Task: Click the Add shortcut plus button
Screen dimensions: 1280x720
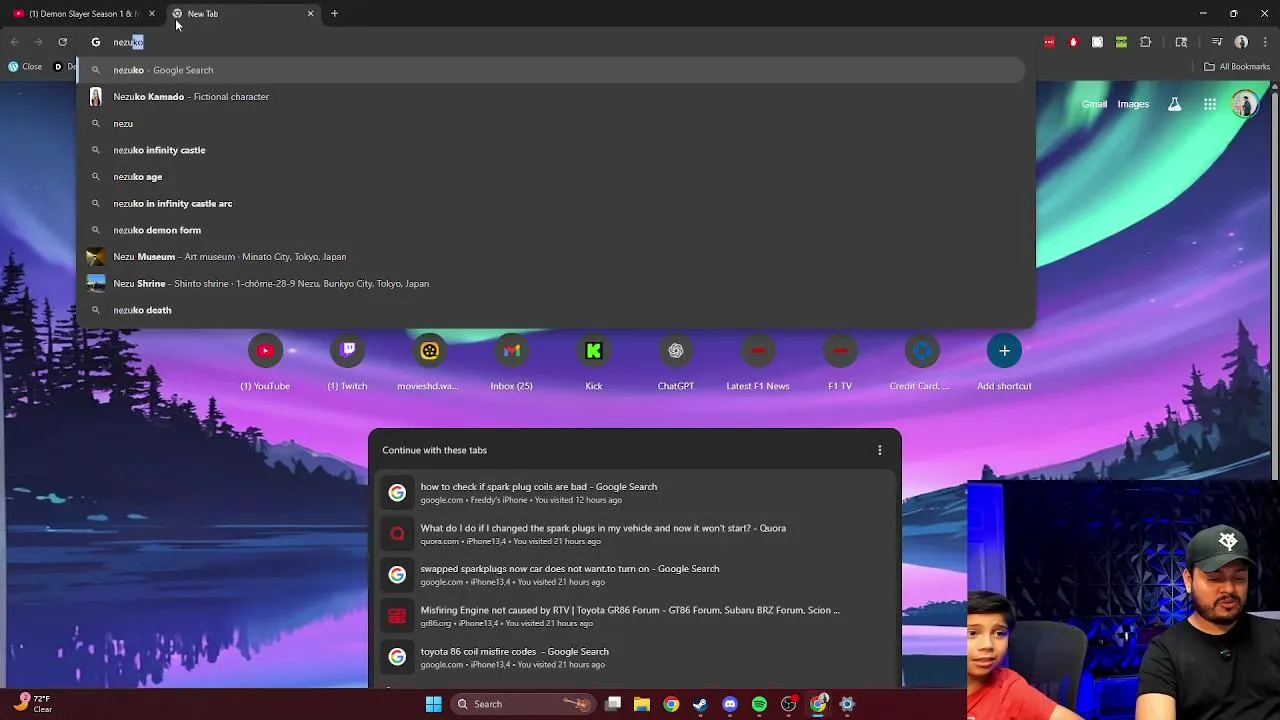Action: click(x=1004, y=351)
